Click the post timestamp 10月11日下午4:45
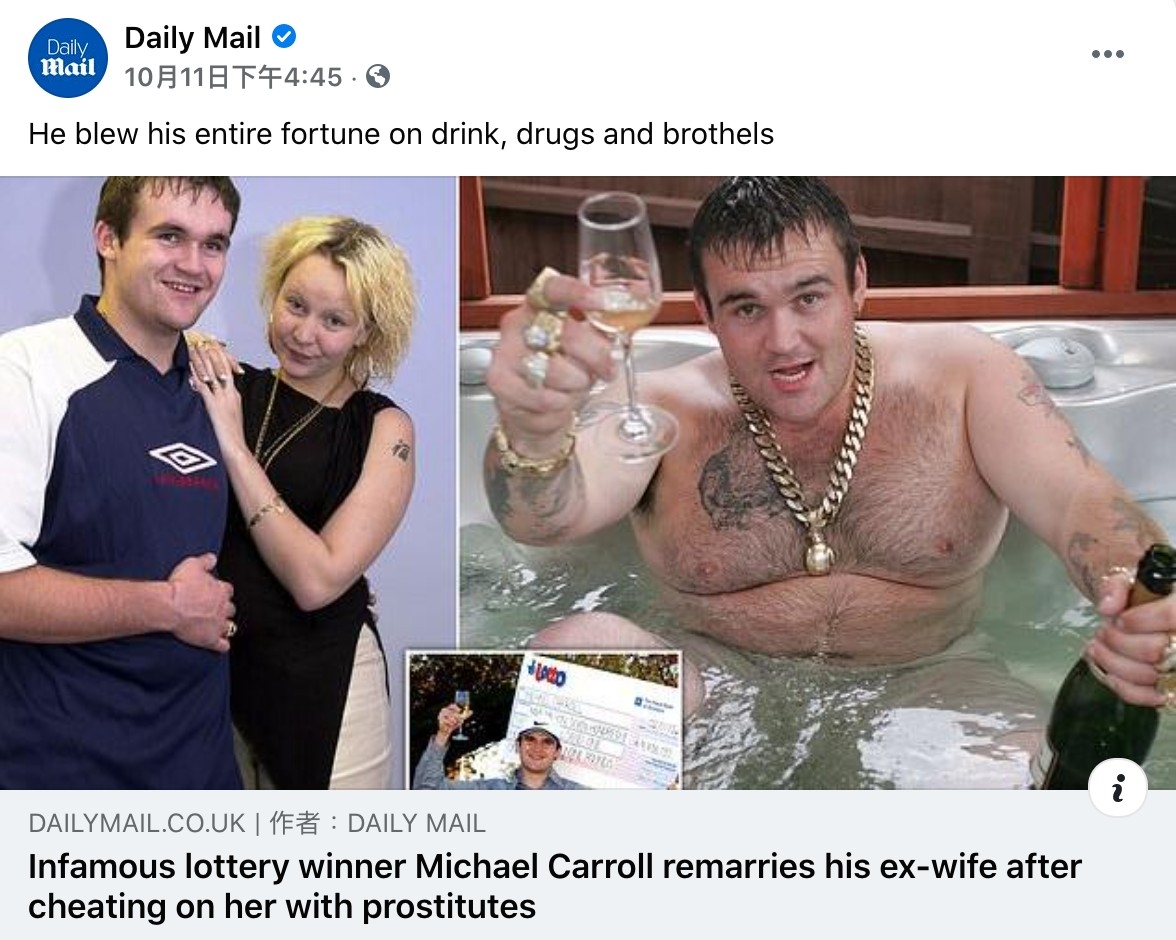 pyautogui.click(x=232, y=77)
